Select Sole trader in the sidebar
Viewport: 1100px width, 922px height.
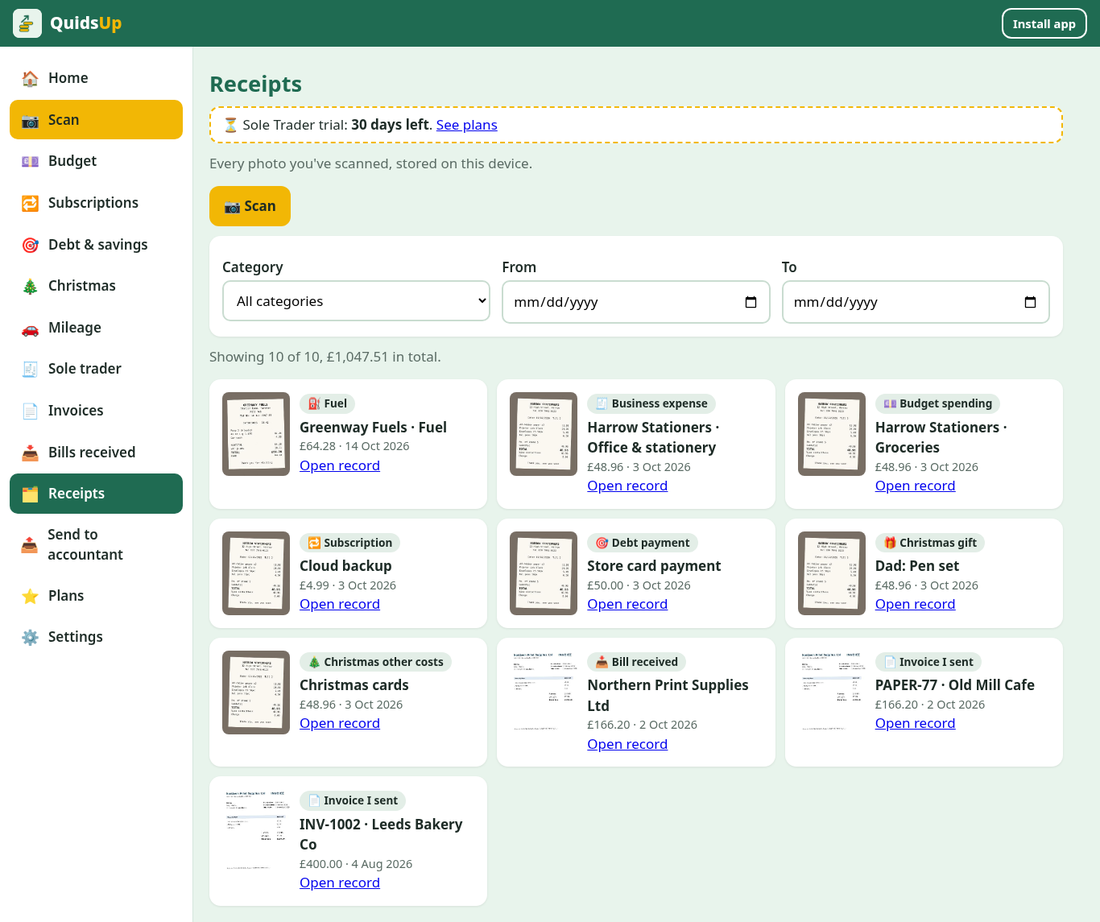click(96, 369)
